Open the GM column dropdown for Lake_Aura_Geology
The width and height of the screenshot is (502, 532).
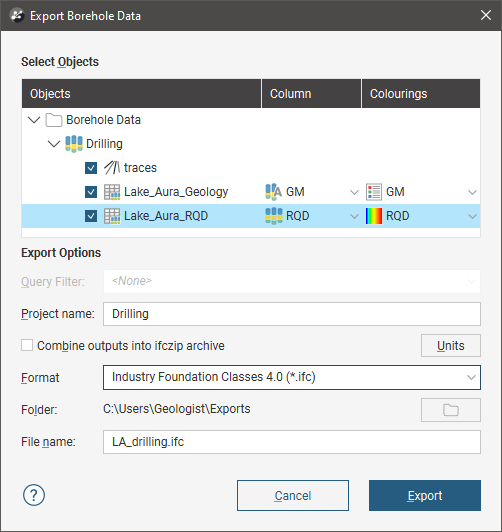pyautogui.click(x=354, y=192)
